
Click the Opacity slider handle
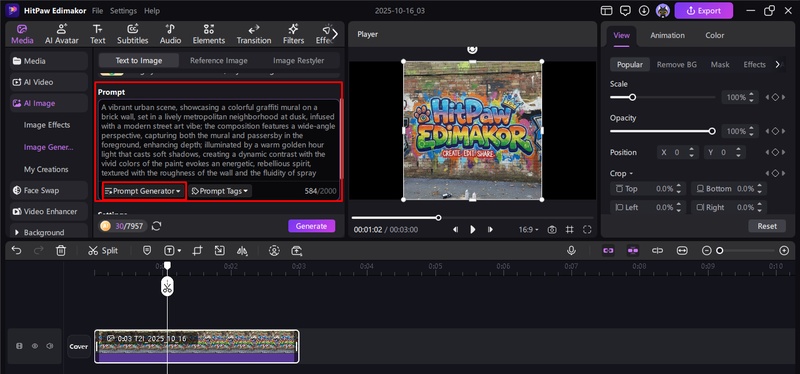[x=712, y=131]
